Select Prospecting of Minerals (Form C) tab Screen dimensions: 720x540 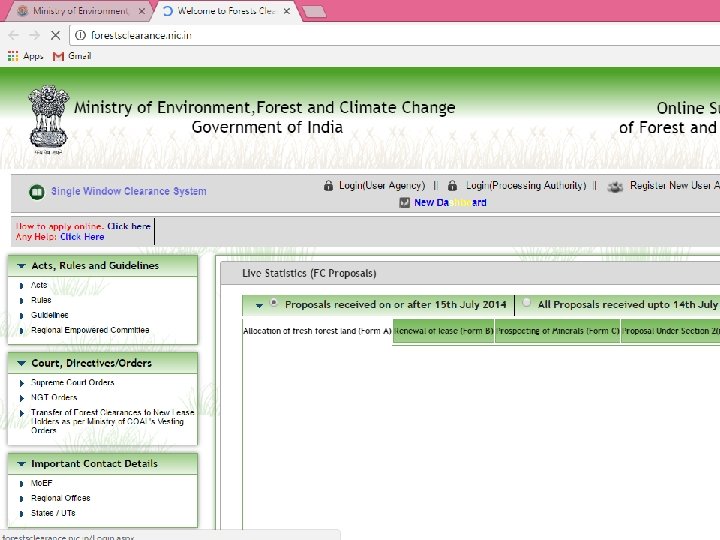click(x=558, y=331)
